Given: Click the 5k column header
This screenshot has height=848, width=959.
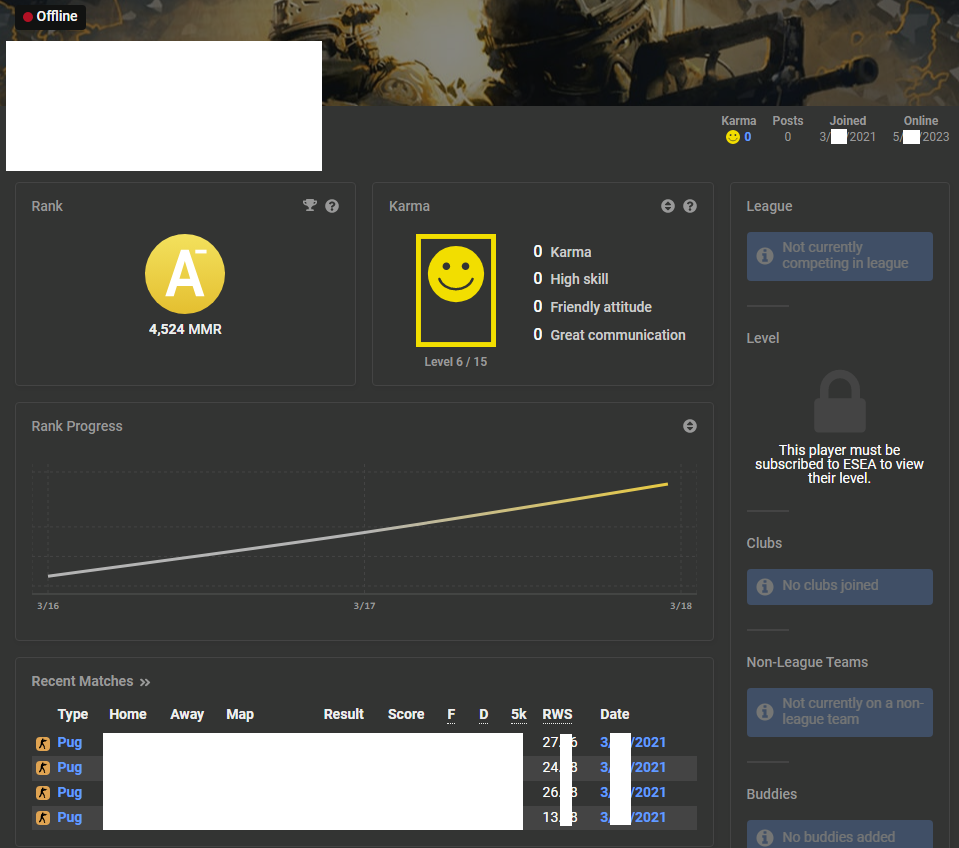Looking at the screenshot, I should (518, 714).
